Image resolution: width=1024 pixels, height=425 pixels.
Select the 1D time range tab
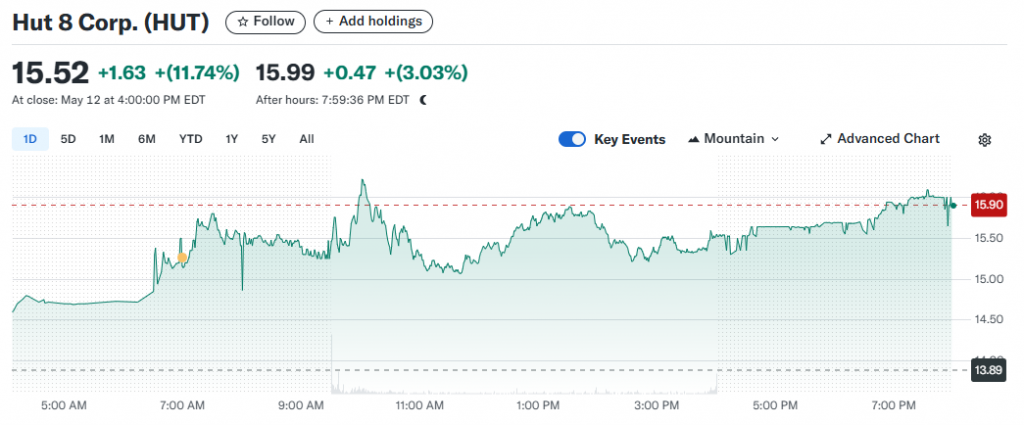pos(30,139)
